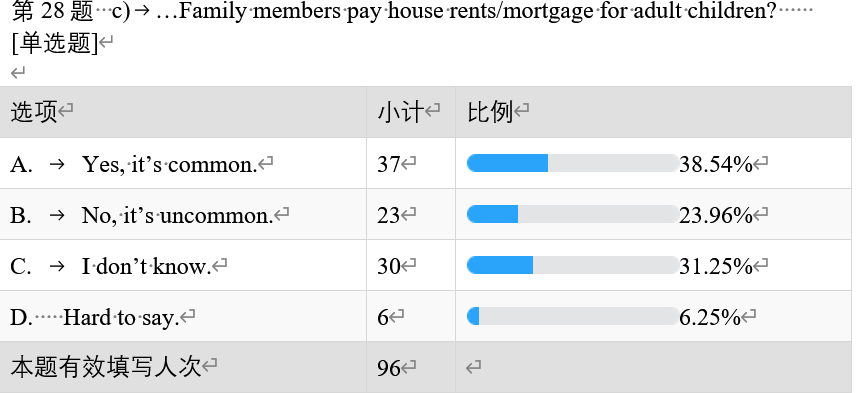Select option B 'No, it's uncommon.' text

[177, 215]
